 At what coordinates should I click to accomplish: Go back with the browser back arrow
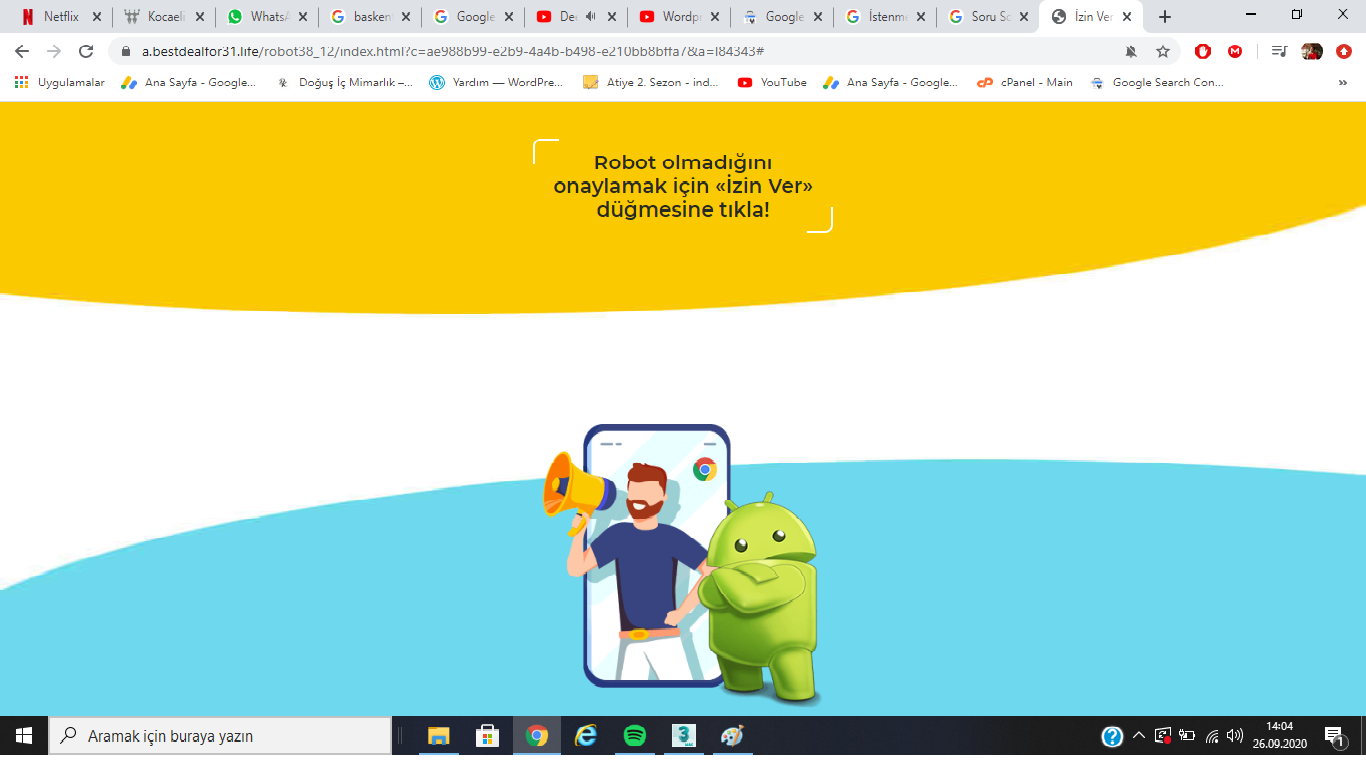click(22, 51)
